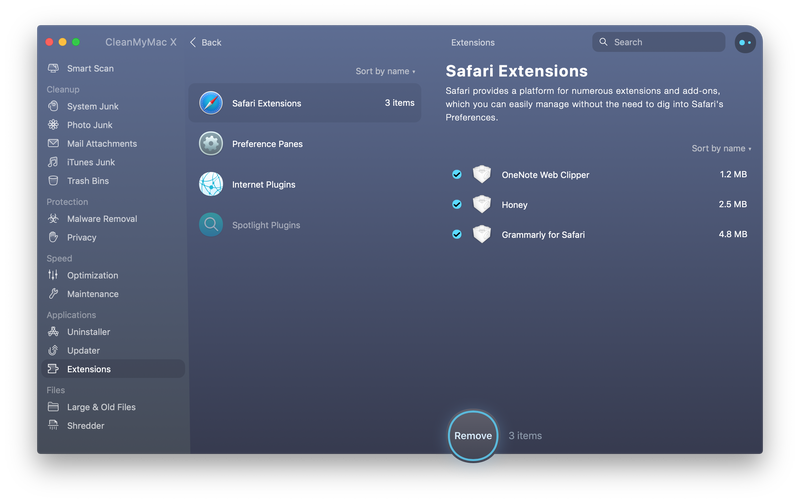Open the Mail Attachments envelope icon
Viewport: 800px width, 503px height.
(x=53, y=143)
